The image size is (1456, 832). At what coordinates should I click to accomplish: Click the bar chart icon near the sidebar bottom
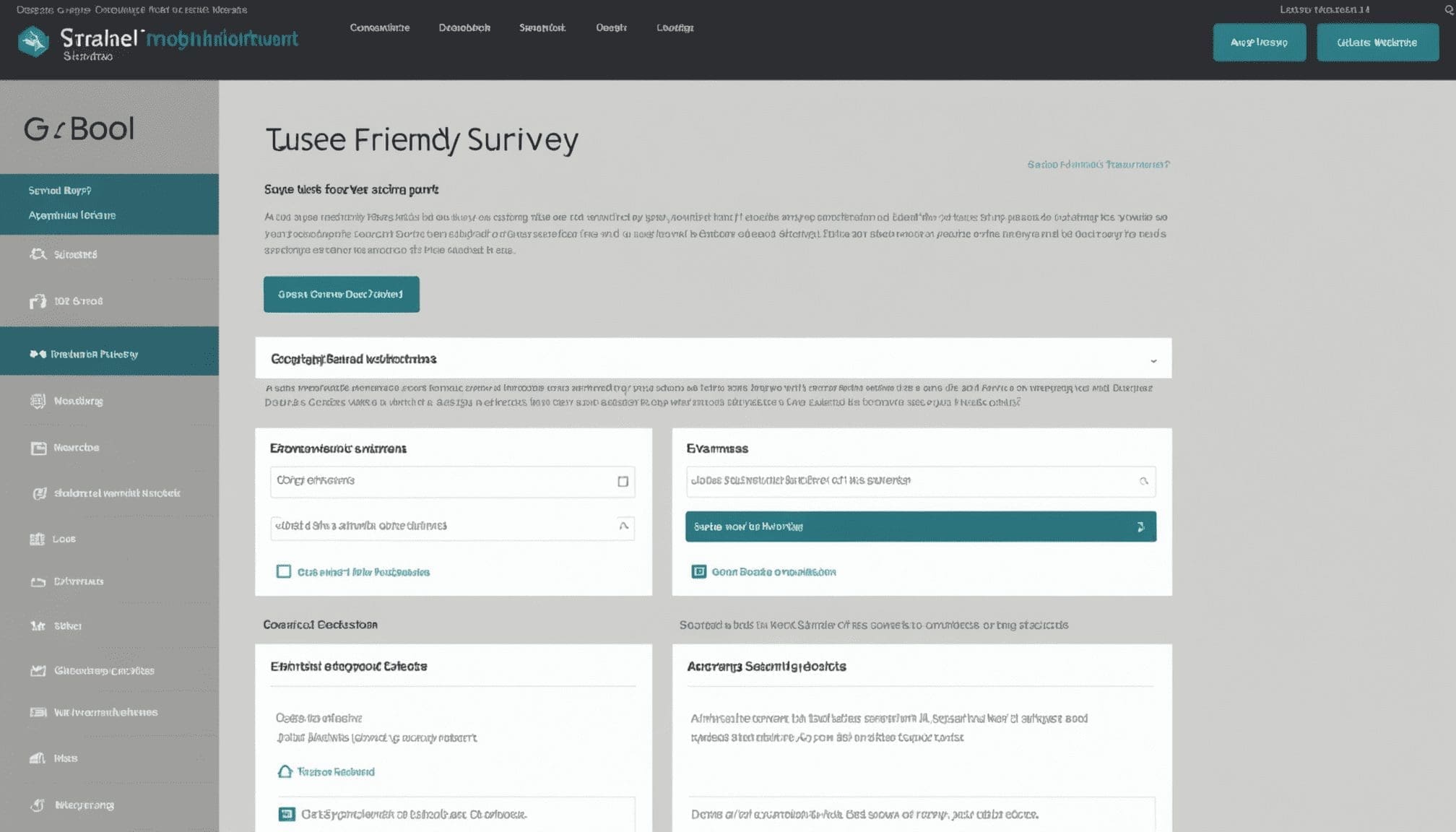coord(38,758)
